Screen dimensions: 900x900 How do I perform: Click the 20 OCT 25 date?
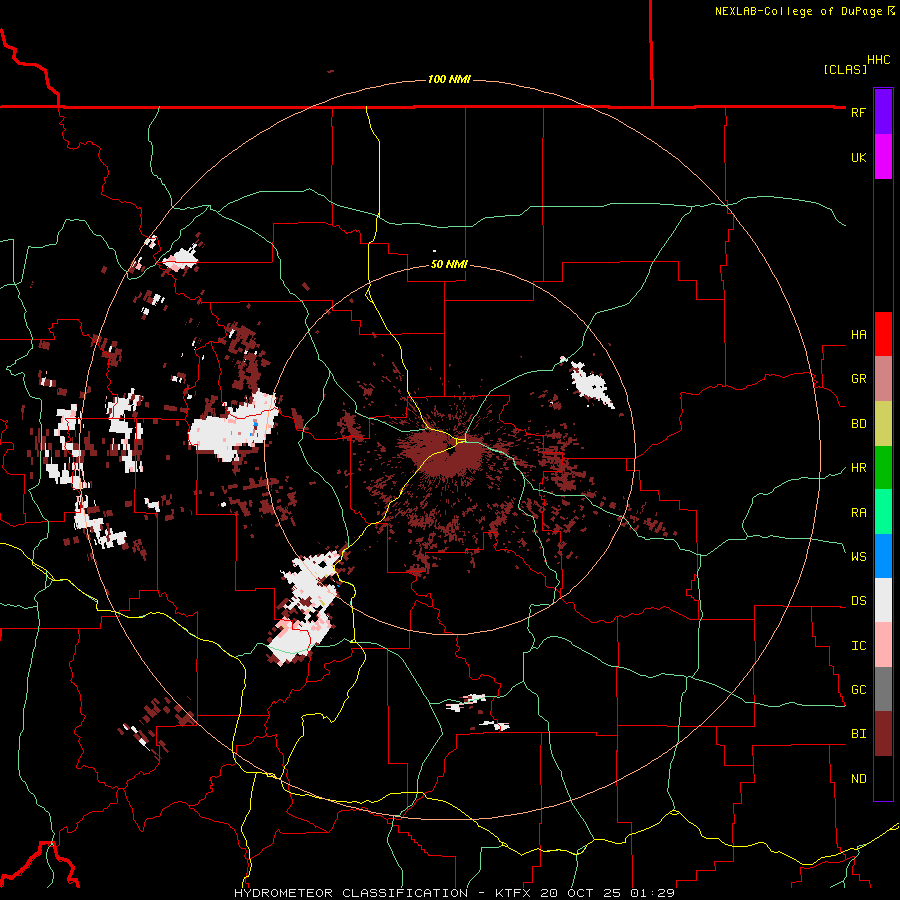coord(581,893)
